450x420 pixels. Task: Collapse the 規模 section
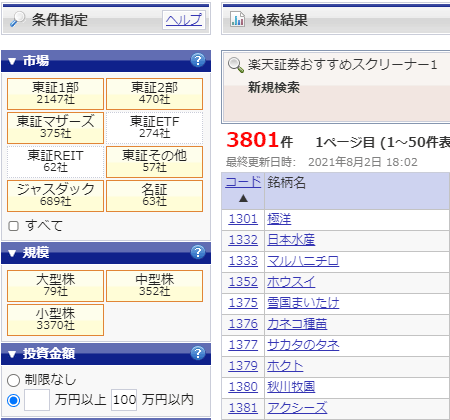pyautogui.click(x=12, y=253)
